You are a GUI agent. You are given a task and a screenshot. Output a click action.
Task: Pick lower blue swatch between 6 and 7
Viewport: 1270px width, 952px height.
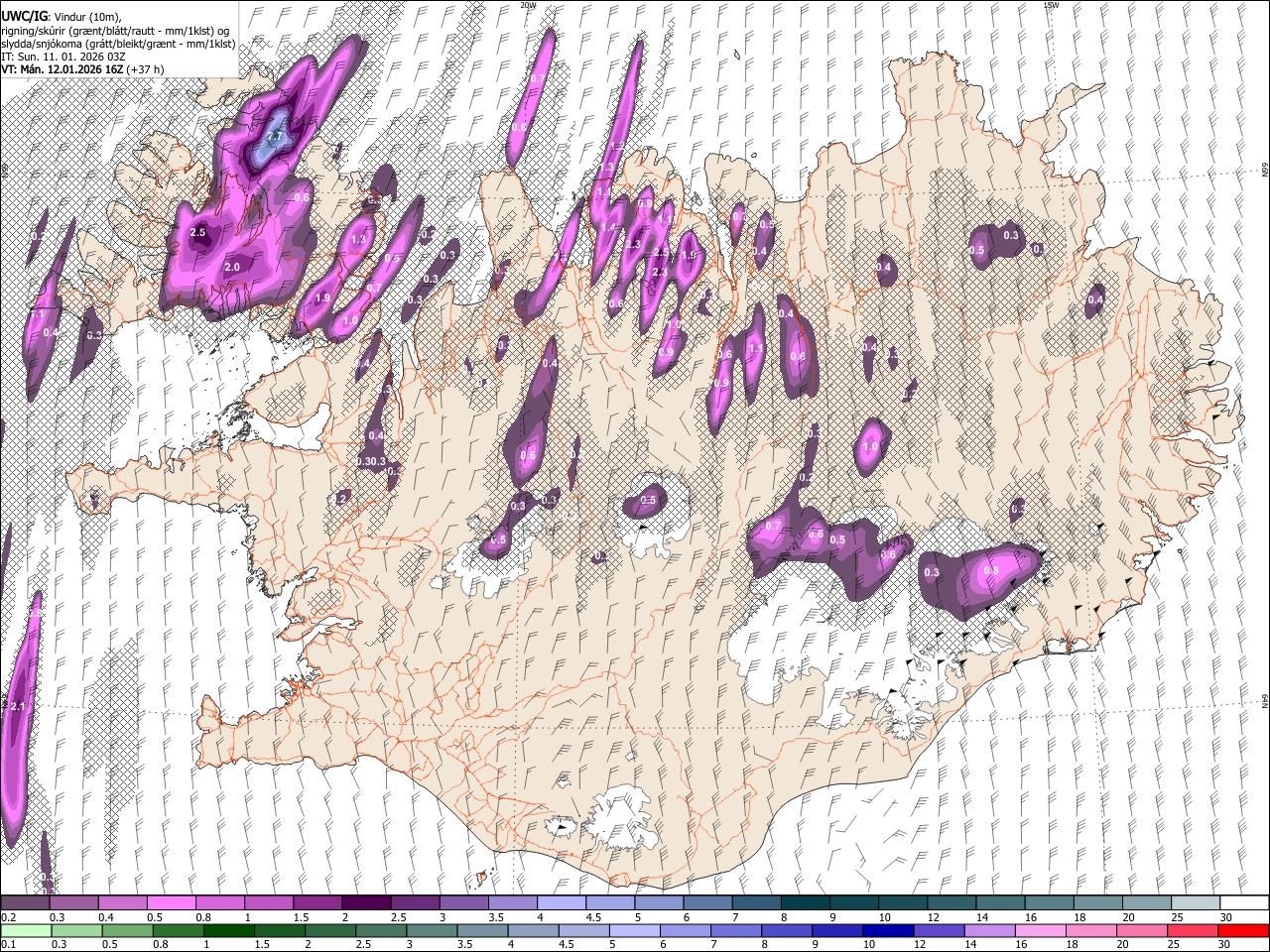click(x=686, y=930)
